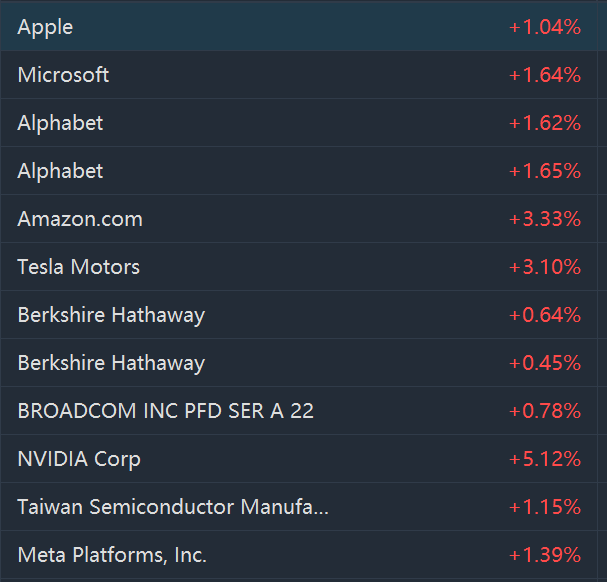Click Tesla Motors' +3.10% change value

coord(544,267)
